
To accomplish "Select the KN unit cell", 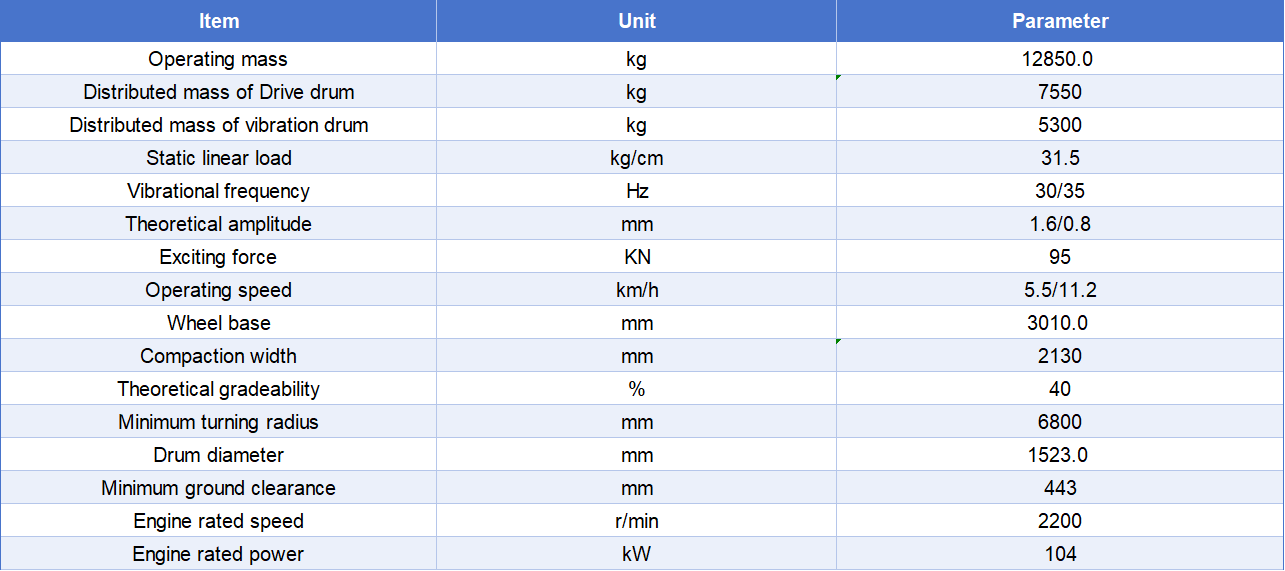I will click(x=636, y=257).
